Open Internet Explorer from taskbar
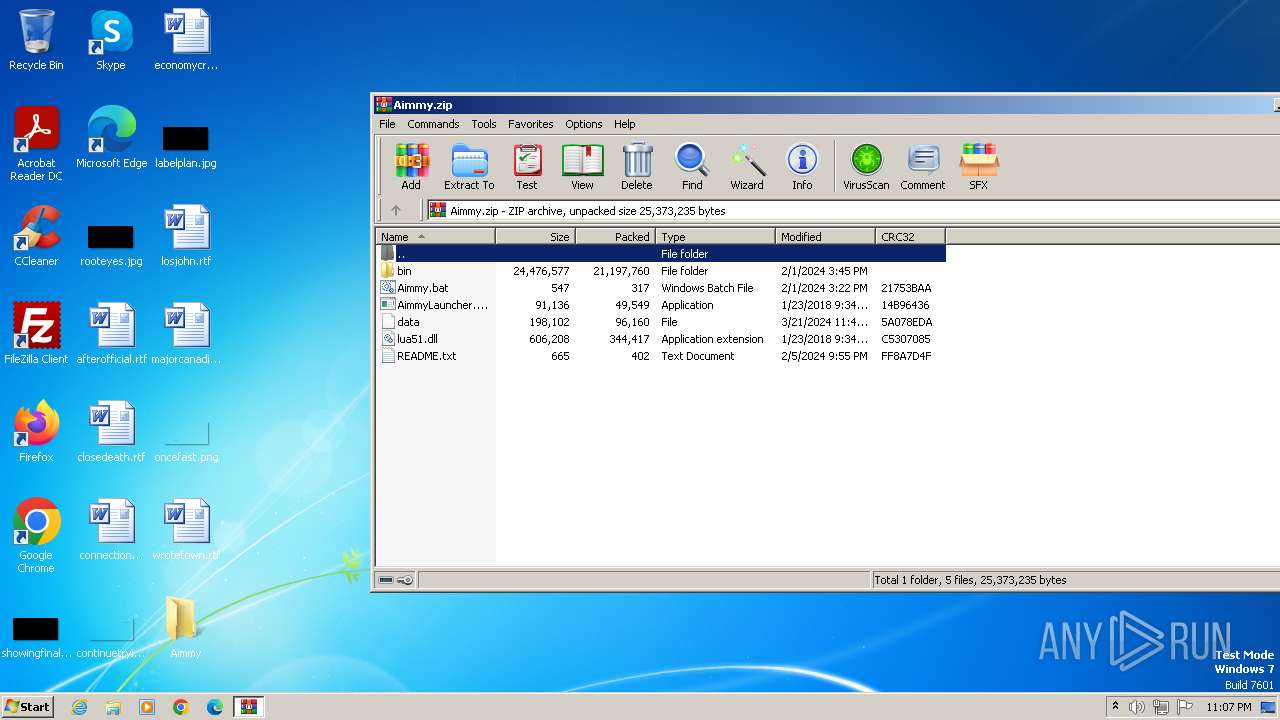Screen dimensions: 1280x720 coord(79,707)
